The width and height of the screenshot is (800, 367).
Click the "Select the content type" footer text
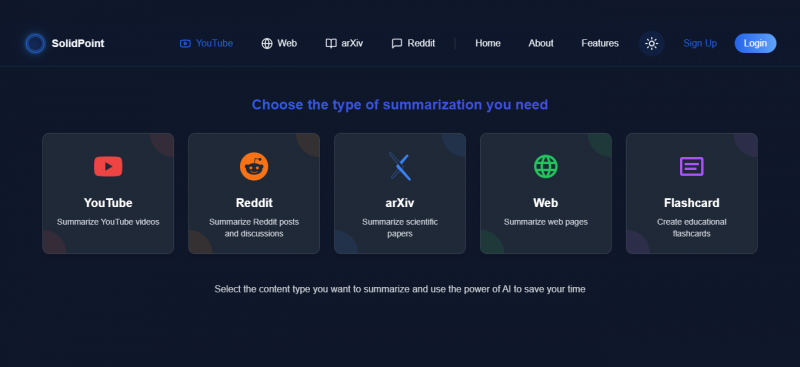[x=400, y=289]
